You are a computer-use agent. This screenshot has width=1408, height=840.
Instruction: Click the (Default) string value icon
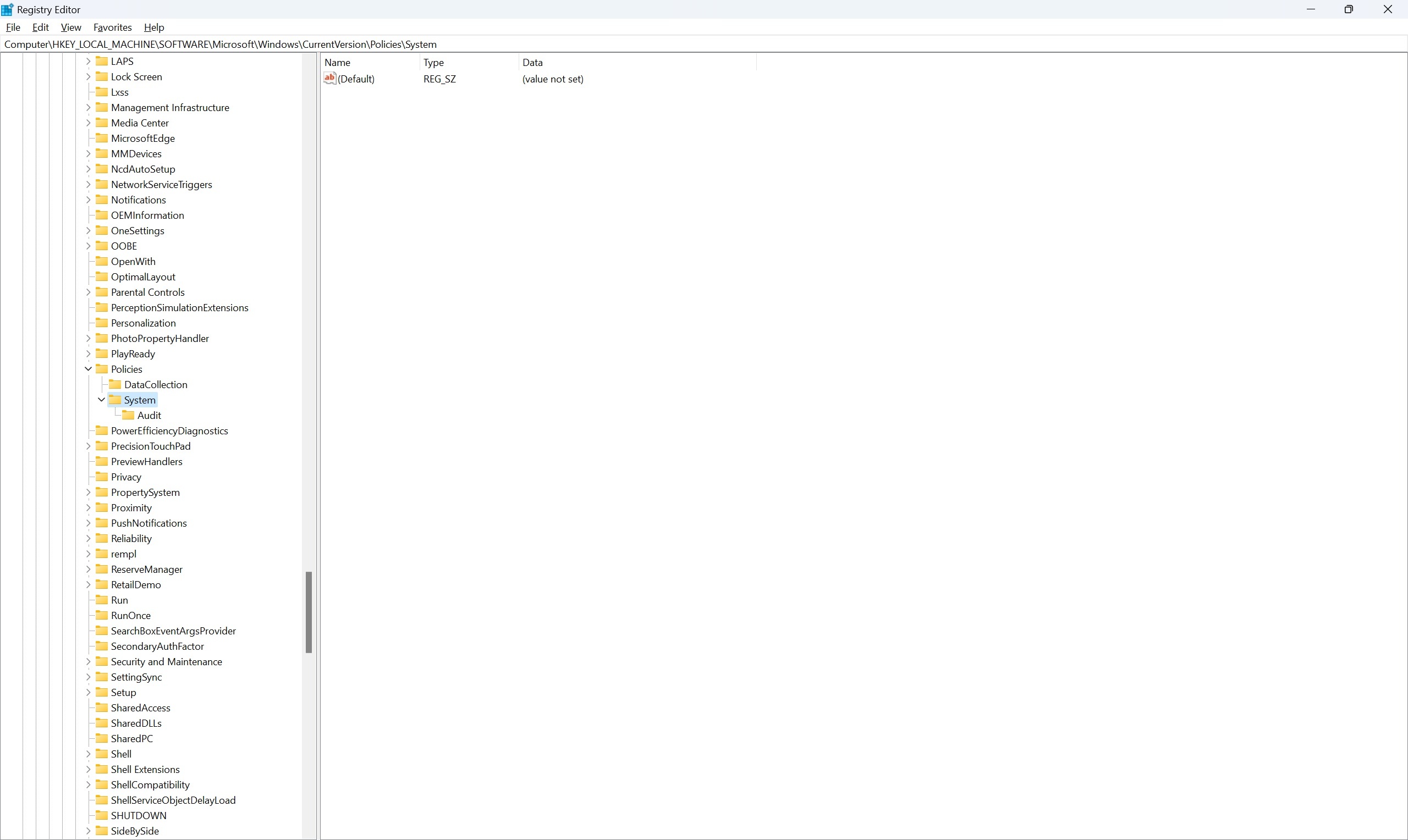coord(329,78)
